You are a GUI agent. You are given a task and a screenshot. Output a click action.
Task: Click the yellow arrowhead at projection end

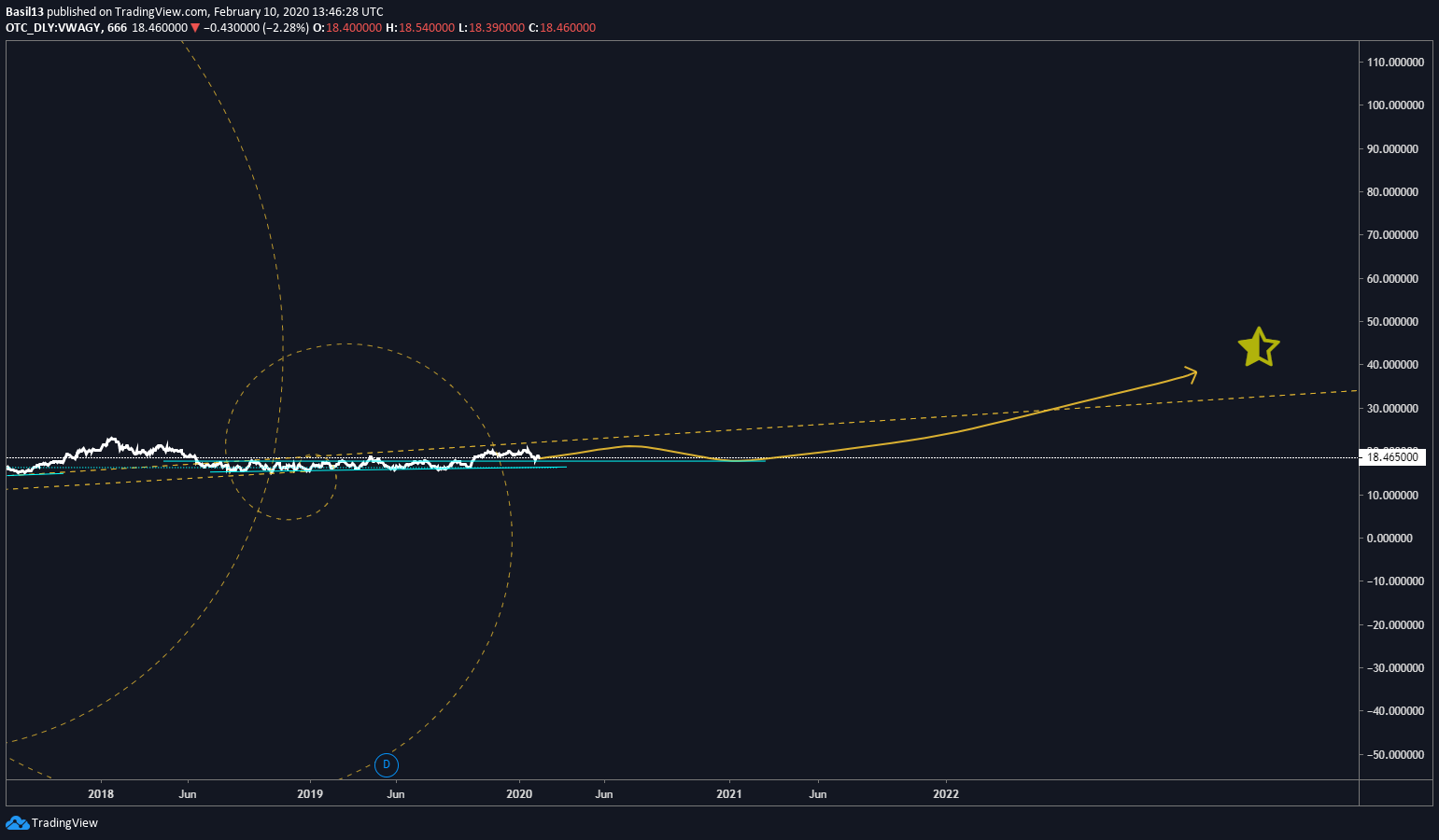coord(1191,373)
